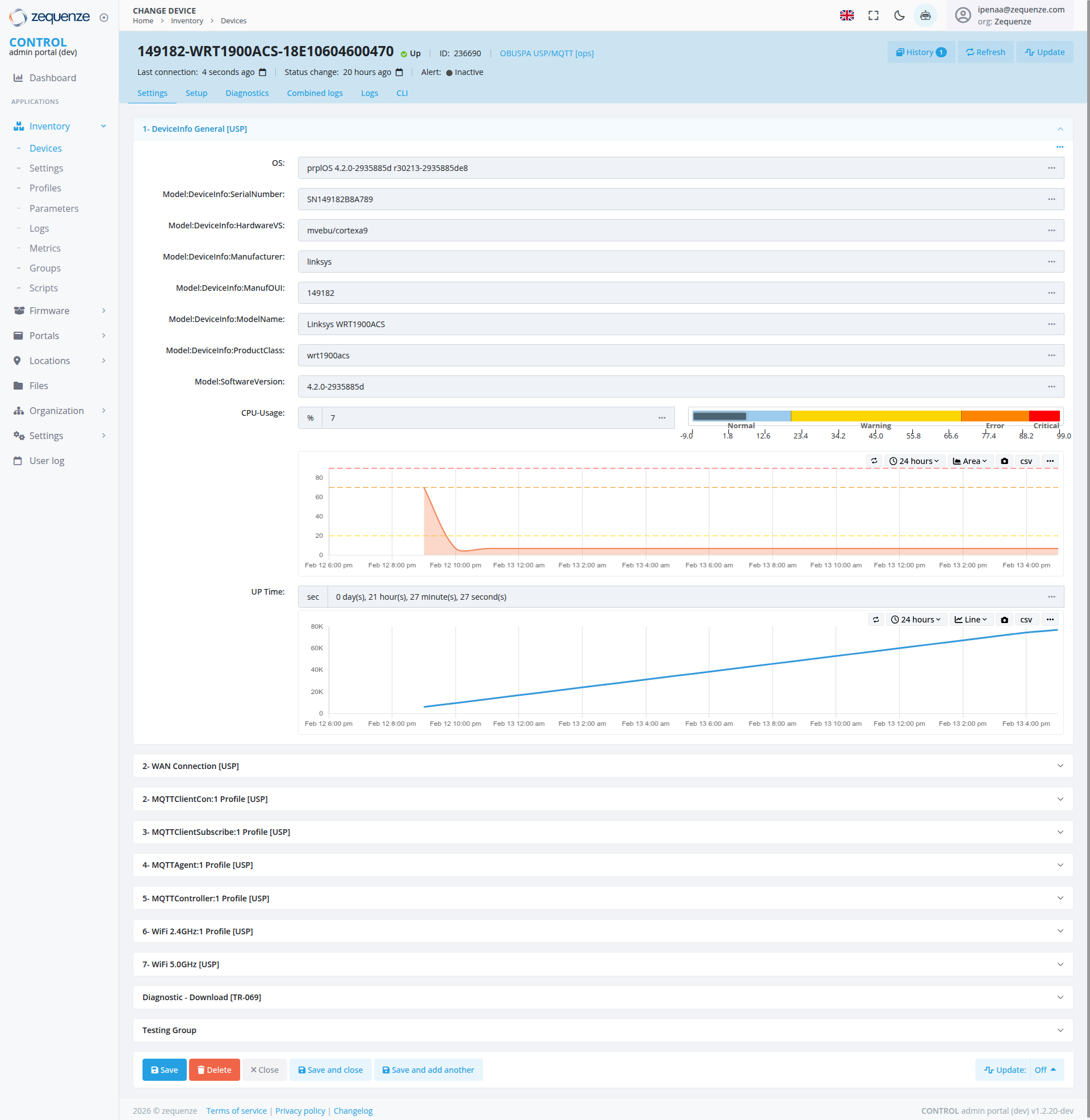Click the CPU usage threshold gauge bar
The image size is (1090, 1120).
(875, 416)
